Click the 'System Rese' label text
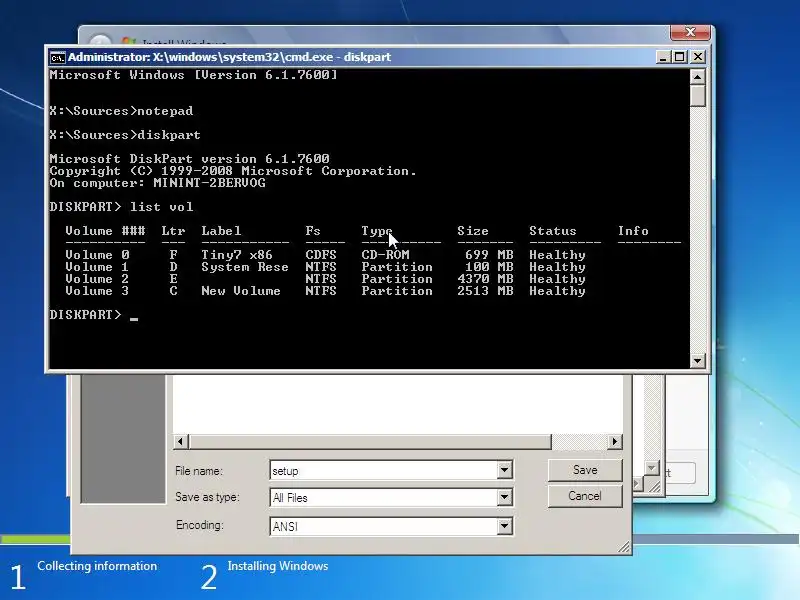Viewport: 800px width, 600px height. (244, 267)
